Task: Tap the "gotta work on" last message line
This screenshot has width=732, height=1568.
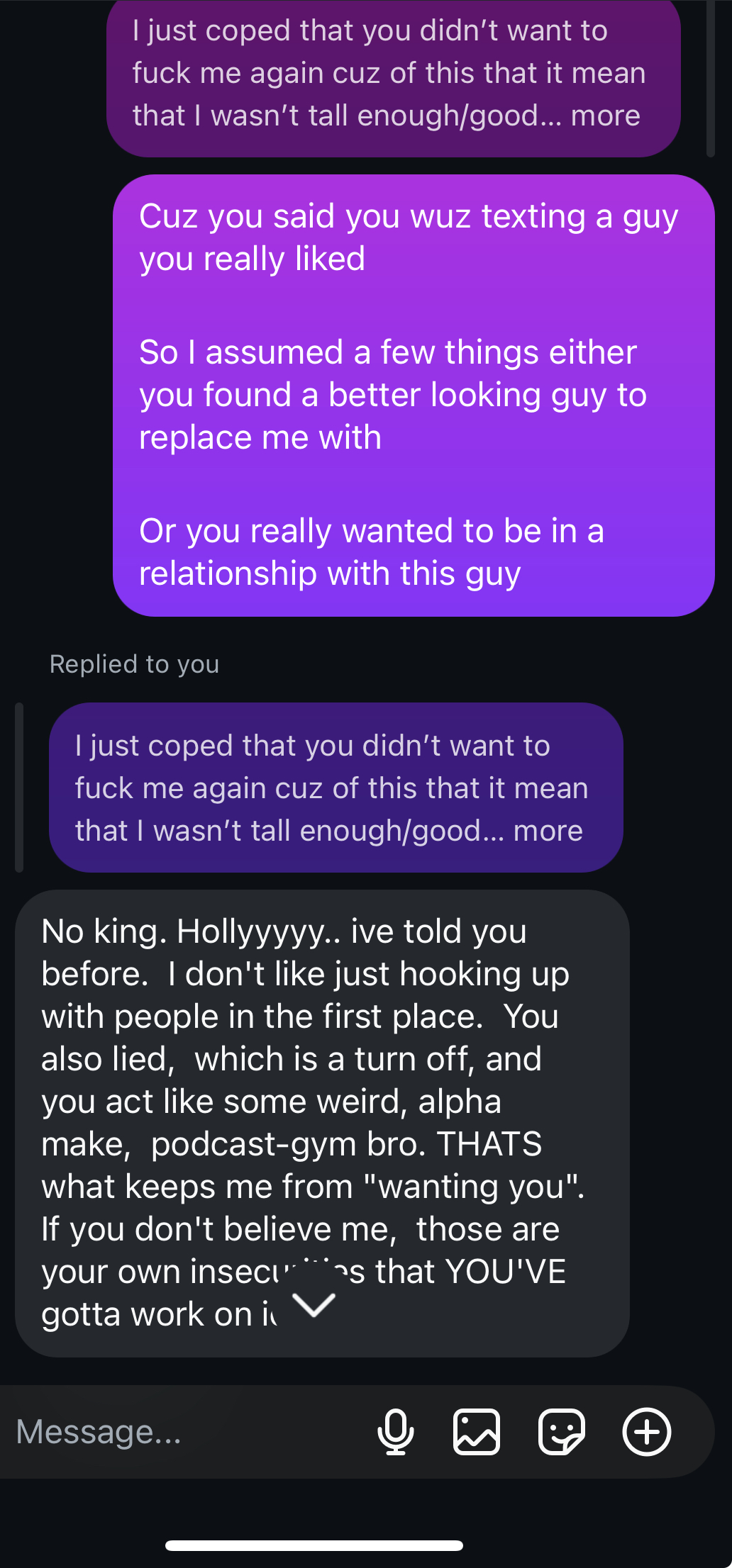Action: pyautogui.click(x=160, y=1314)
